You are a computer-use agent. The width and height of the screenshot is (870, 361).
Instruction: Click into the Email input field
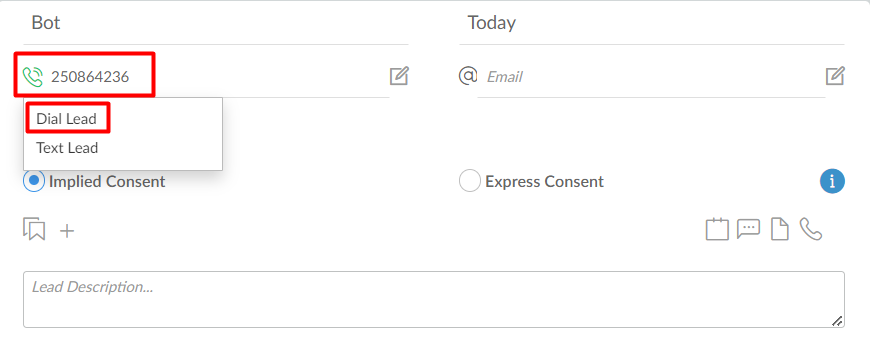pos(651,77)
